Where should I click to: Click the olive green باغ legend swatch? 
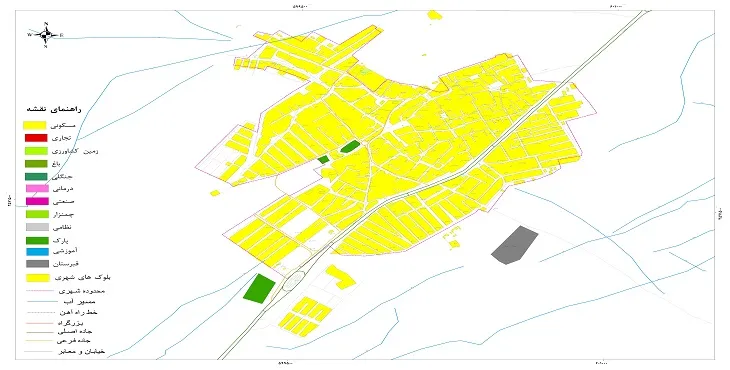(36, 164)
